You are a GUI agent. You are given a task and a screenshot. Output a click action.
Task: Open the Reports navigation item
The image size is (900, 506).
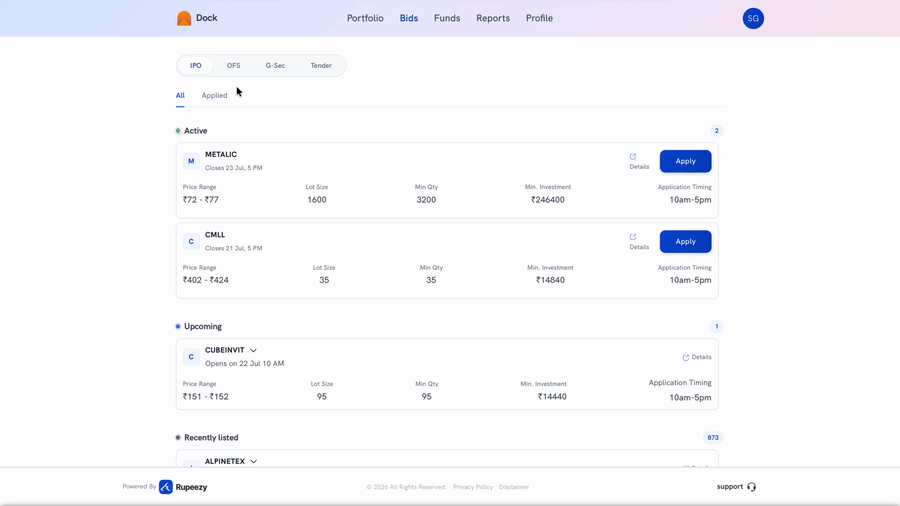(493, 18)
